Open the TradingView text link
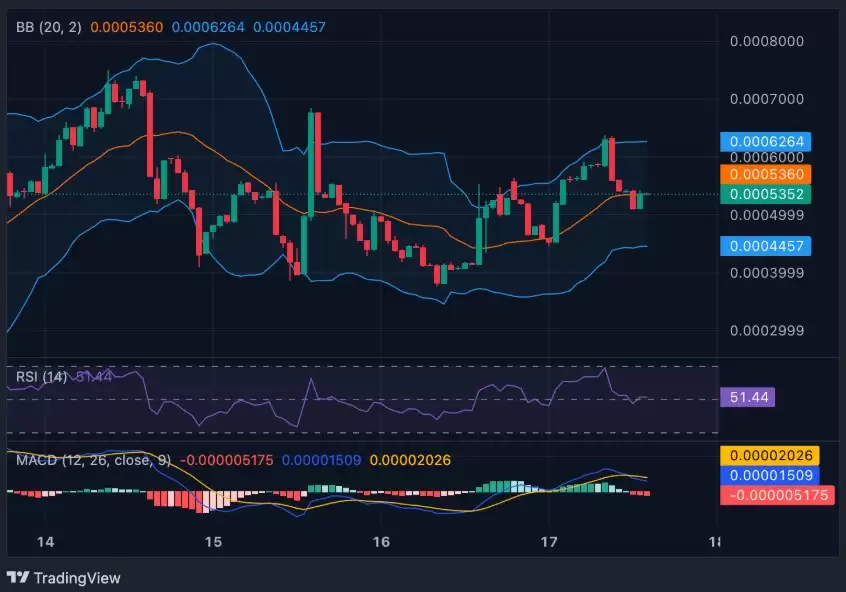Screen dimensions: 846x592 click(x=77, y=578)
